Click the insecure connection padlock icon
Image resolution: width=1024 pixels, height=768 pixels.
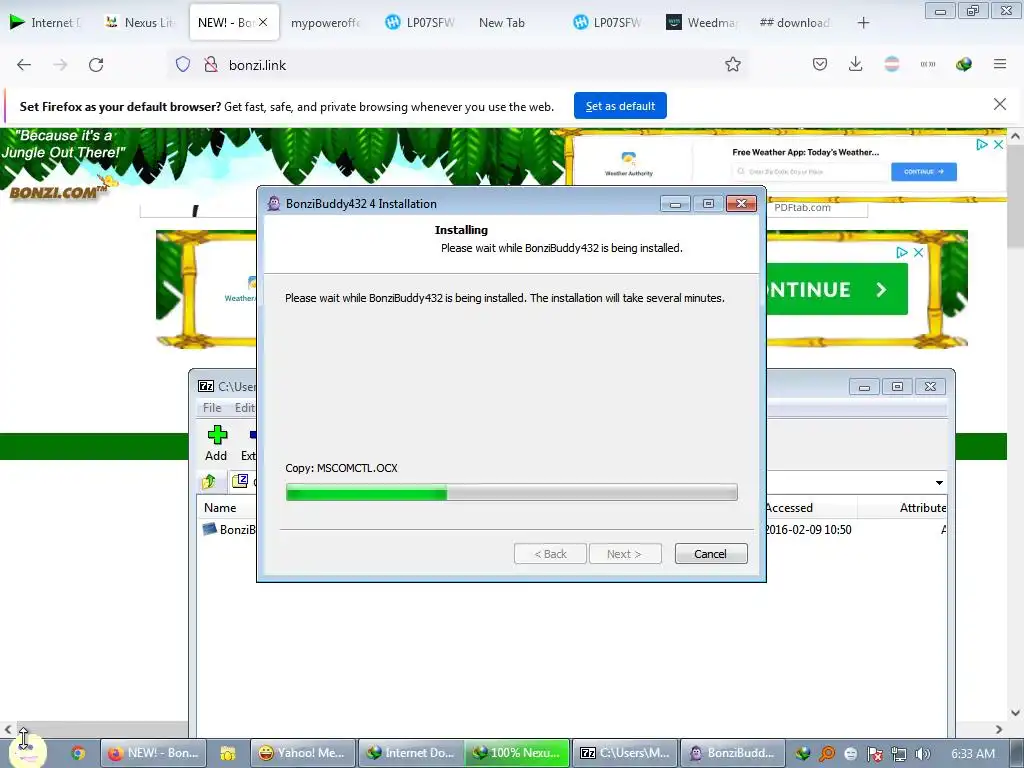[x=210, y=65]
